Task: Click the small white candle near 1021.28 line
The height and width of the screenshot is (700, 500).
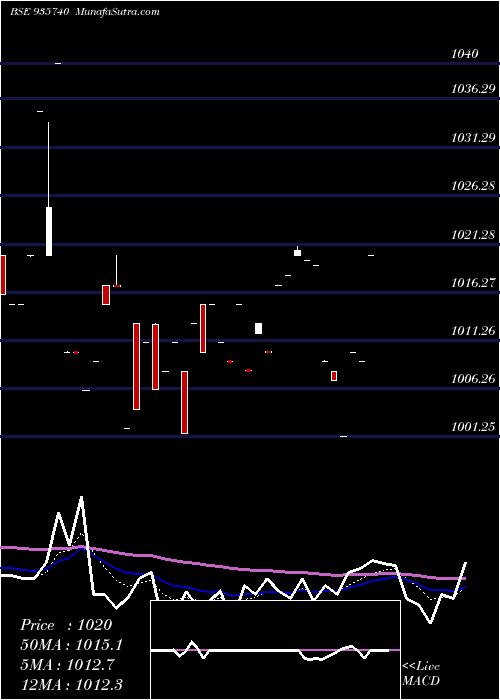Action: click(297, 251)
